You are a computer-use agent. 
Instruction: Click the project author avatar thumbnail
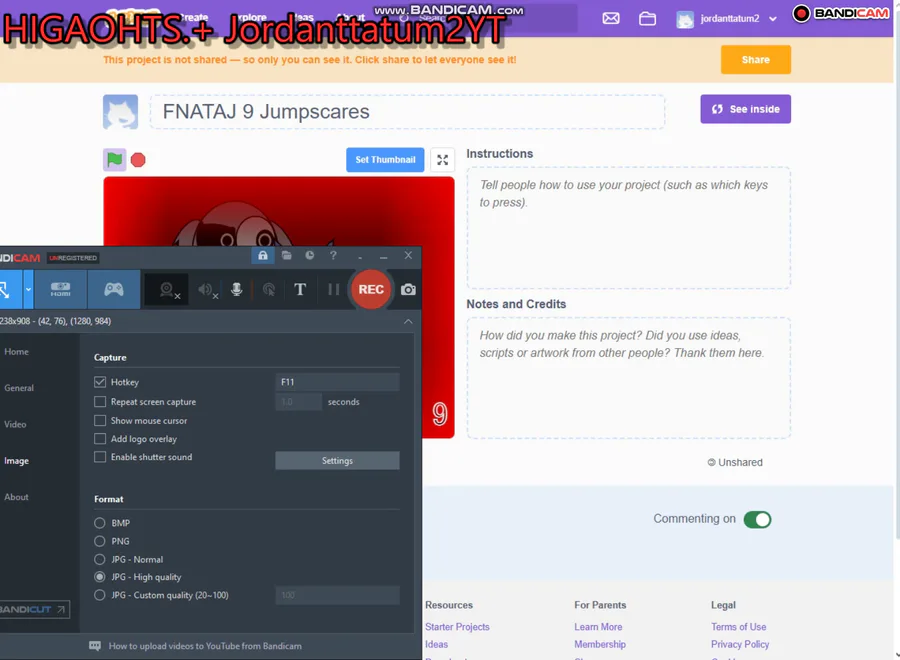tap(121, 112)
